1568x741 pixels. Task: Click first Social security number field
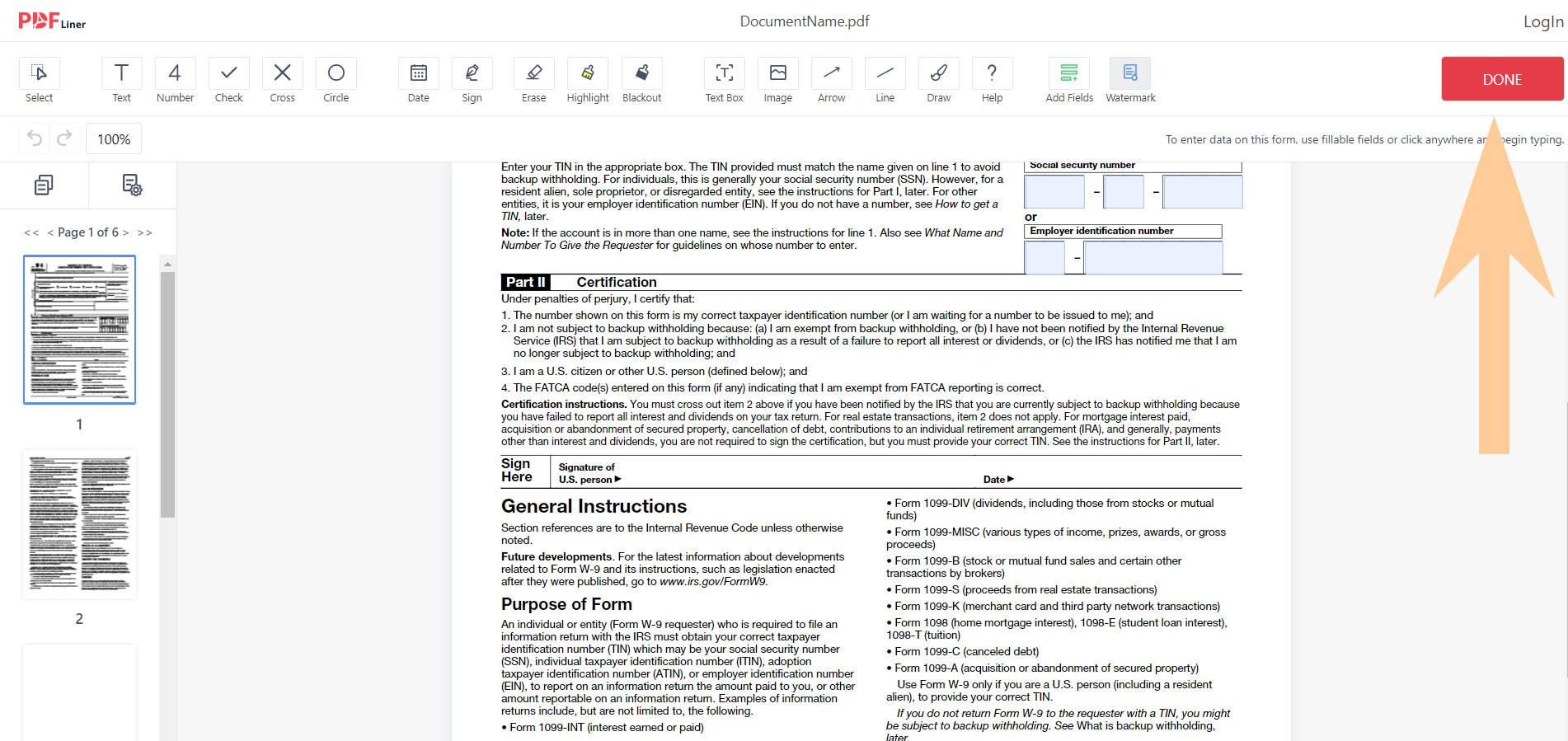[1054, 192]
